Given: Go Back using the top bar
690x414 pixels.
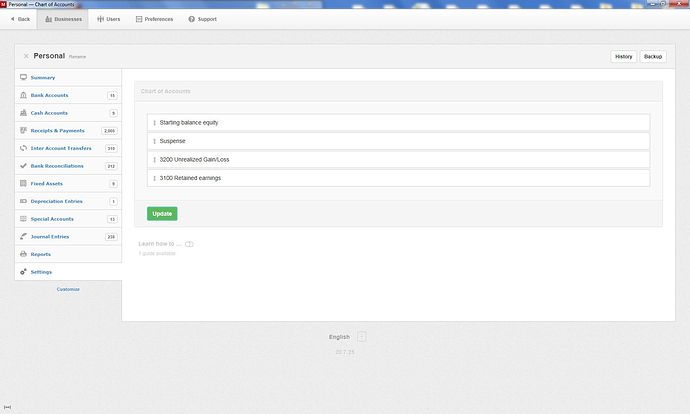Looking at the screenshot, I should [x=20, y=19].
